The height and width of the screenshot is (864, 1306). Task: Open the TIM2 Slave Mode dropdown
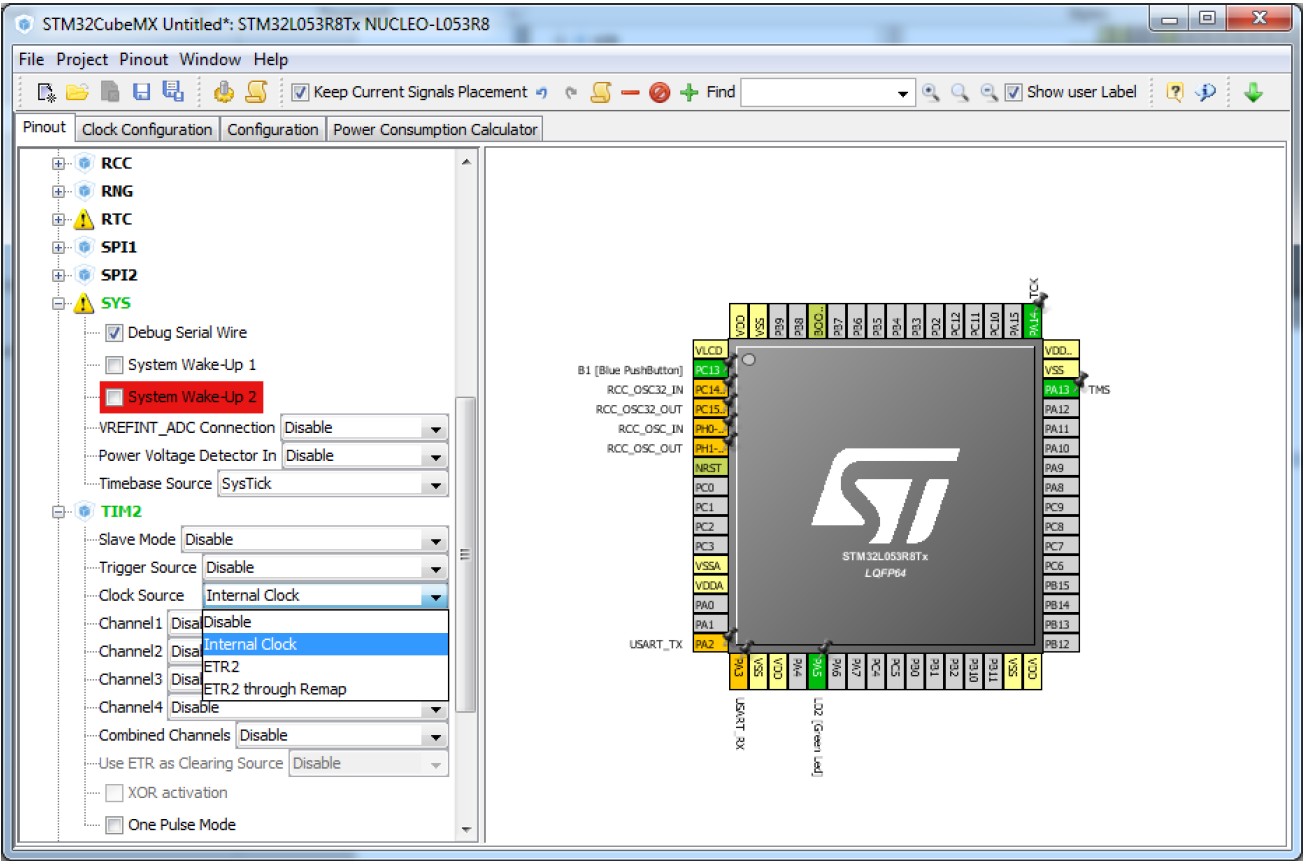(x=314, y=540)
